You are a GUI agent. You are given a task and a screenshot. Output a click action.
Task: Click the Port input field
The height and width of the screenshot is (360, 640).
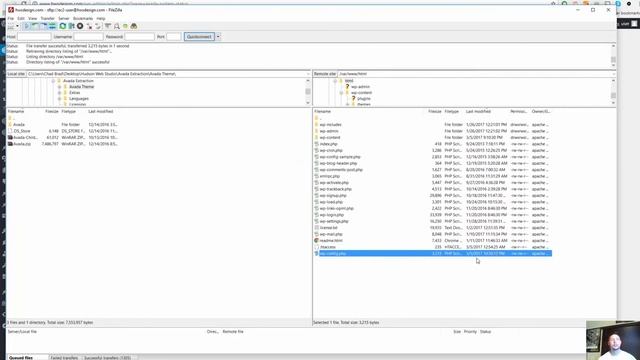click(174, 37)
